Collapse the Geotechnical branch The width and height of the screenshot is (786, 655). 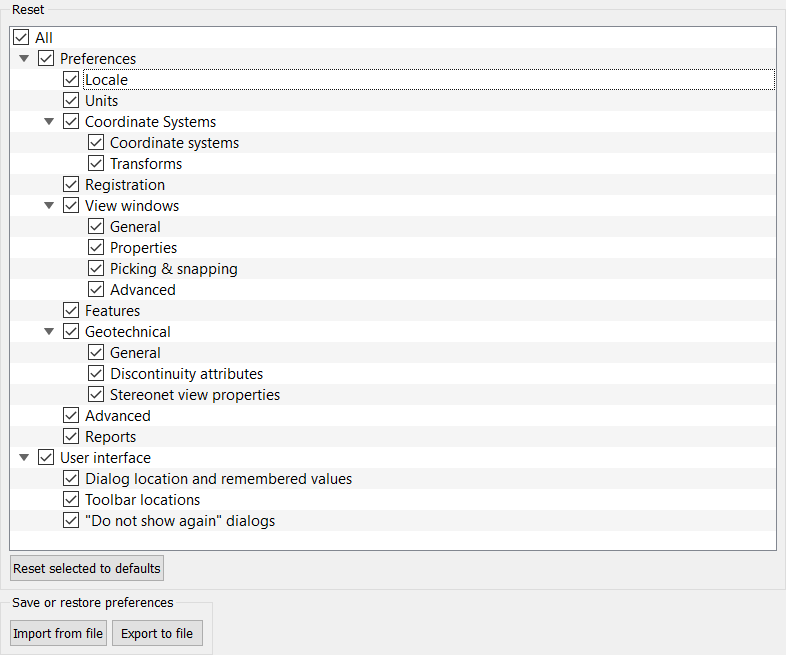tap(49, 332)
